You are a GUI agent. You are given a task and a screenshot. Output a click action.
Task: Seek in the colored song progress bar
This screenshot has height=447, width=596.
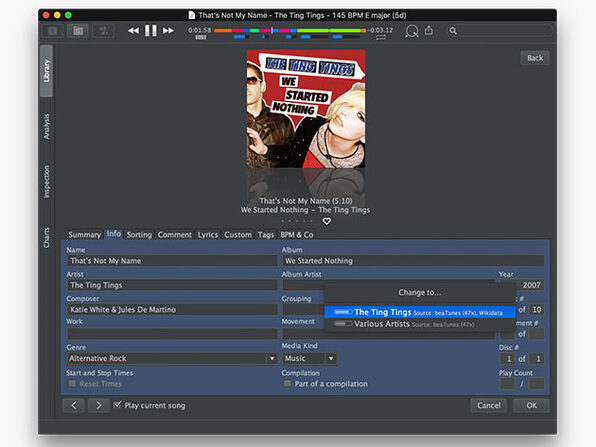(x=290, y=30)
